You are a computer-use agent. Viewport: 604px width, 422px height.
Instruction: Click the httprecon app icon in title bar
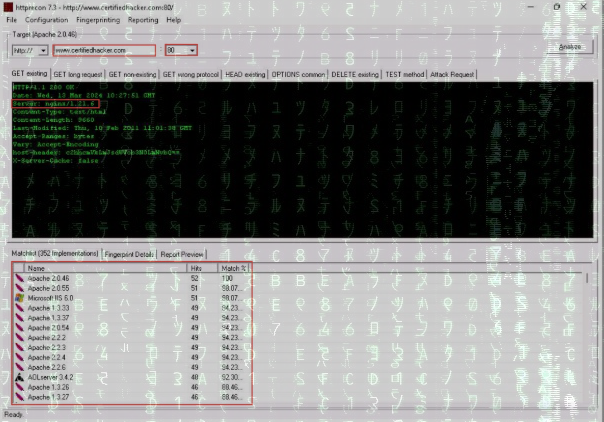click(9, 7)
